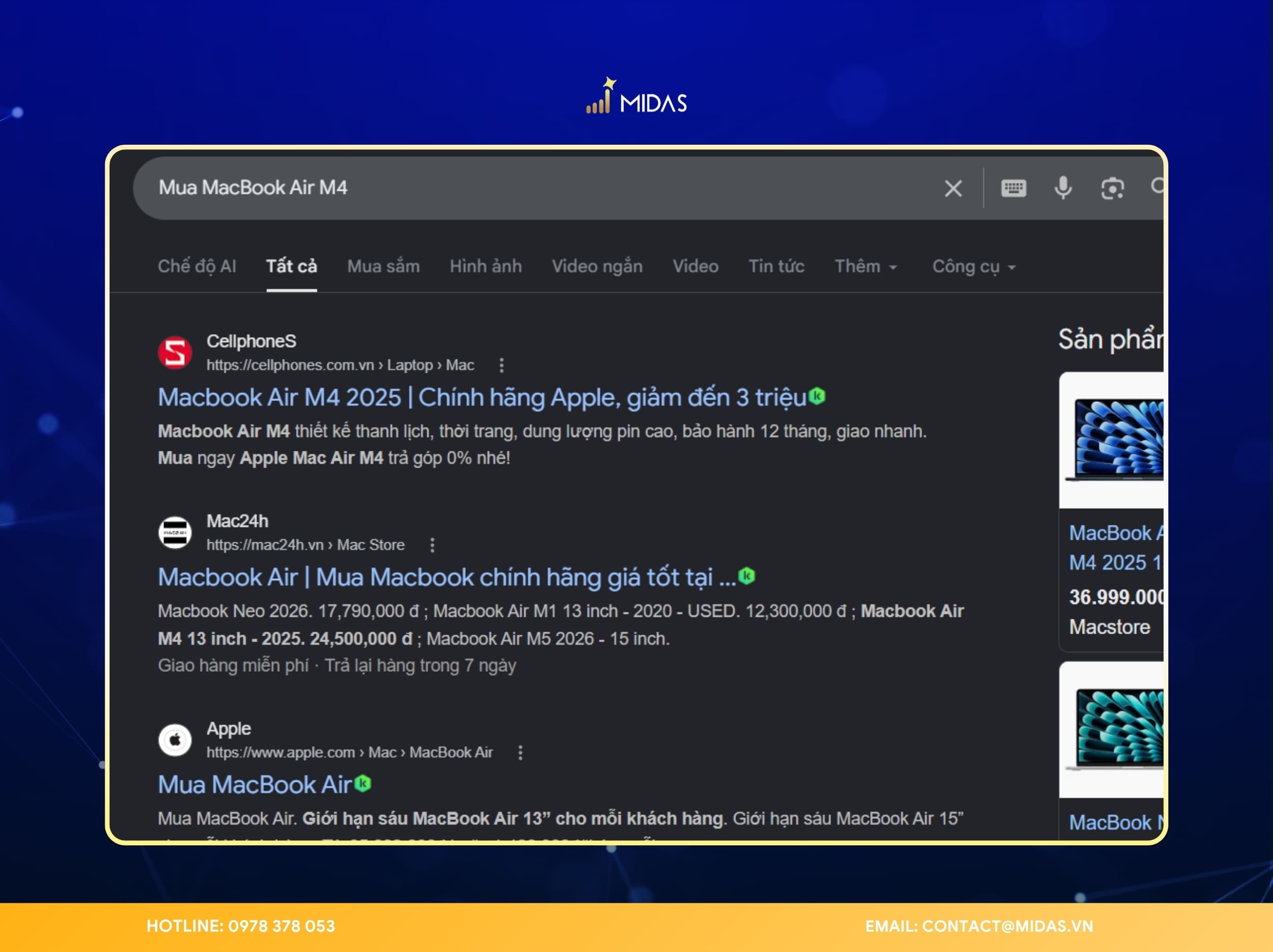
Task: Click the Mac24h site name
Action: coord(237,521)
